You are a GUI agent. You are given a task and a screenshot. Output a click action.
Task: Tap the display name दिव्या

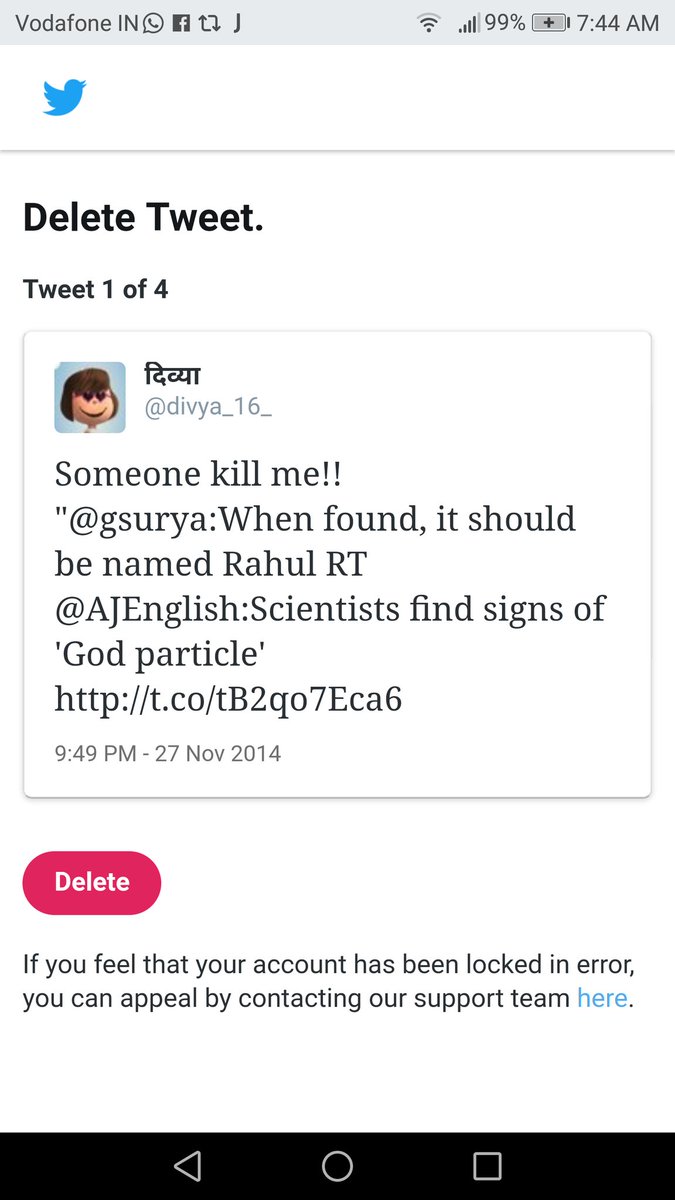tap(172, 375)
